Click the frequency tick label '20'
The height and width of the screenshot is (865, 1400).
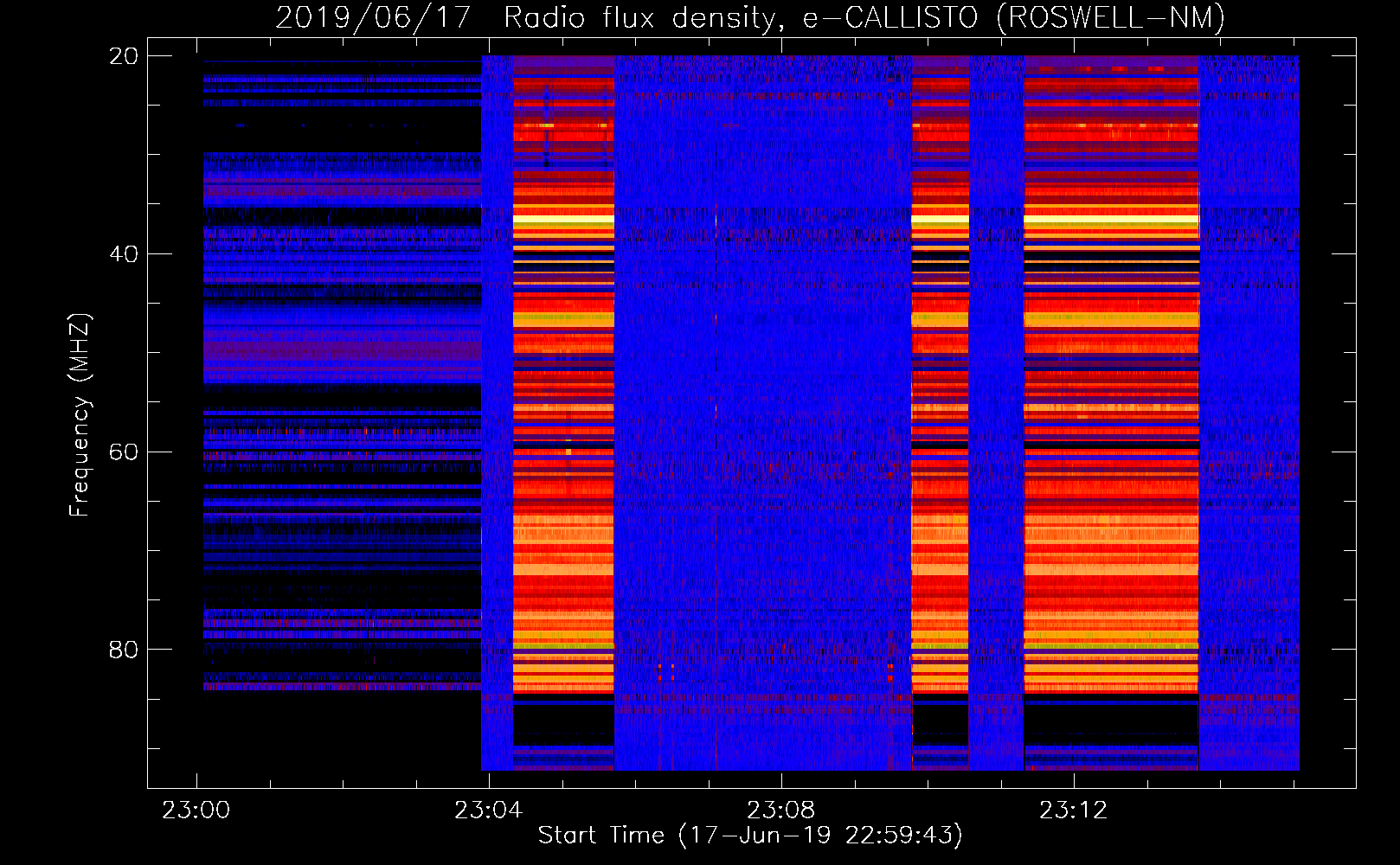click(123, 56)
